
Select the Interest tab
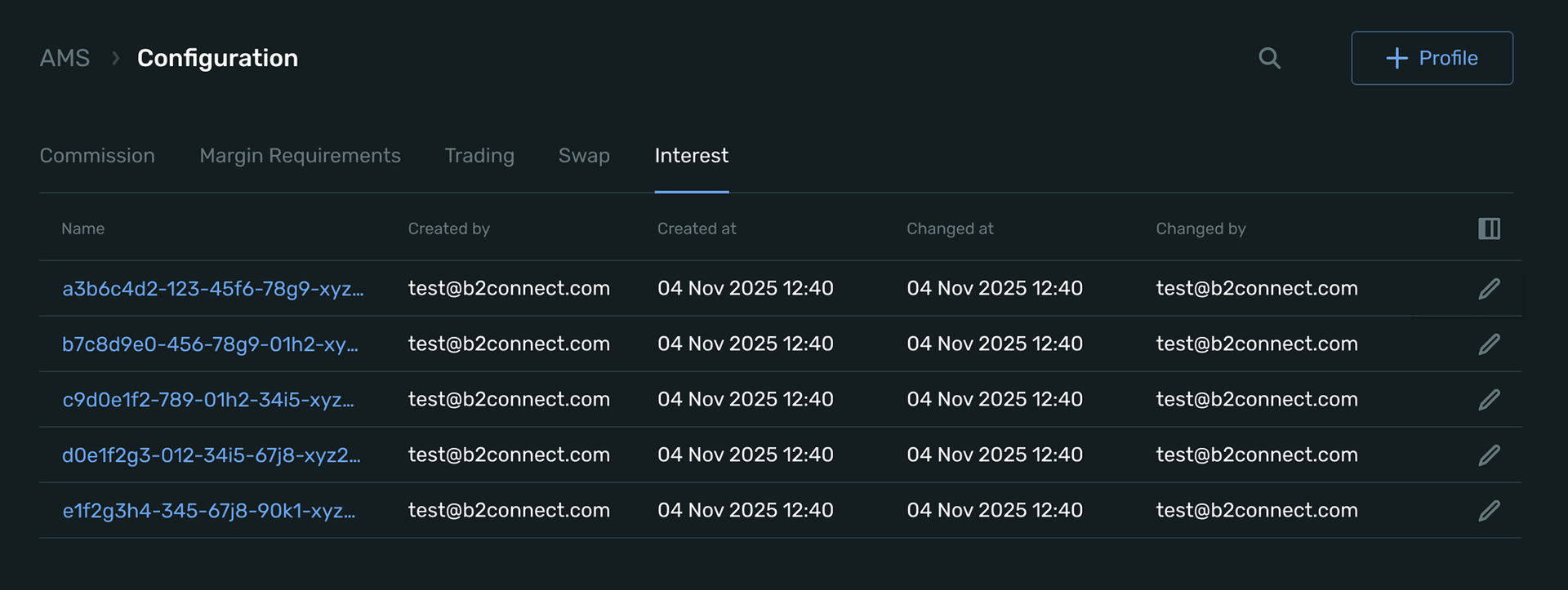coord(691,156)
